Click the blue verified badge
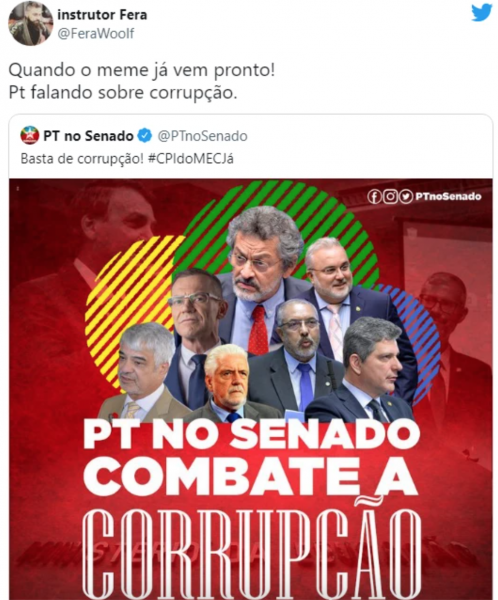The width and height of the screenshot is (498, 600). [x=145, y=136]
